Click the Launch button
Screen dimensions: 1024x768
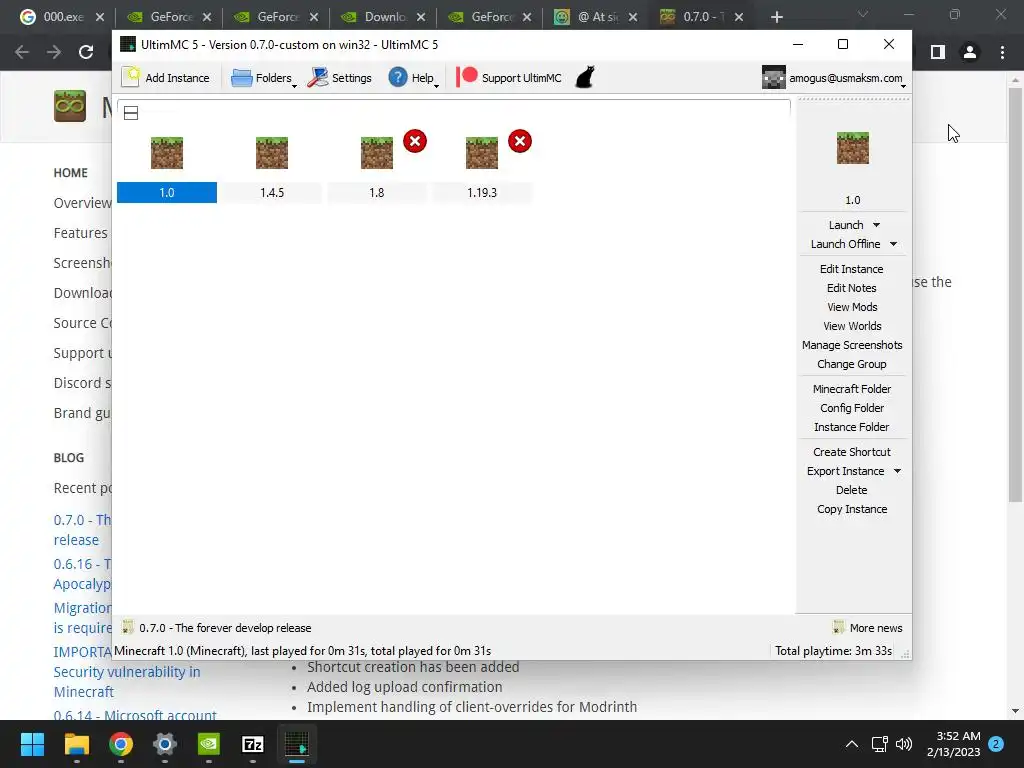(x=846, y=225)
